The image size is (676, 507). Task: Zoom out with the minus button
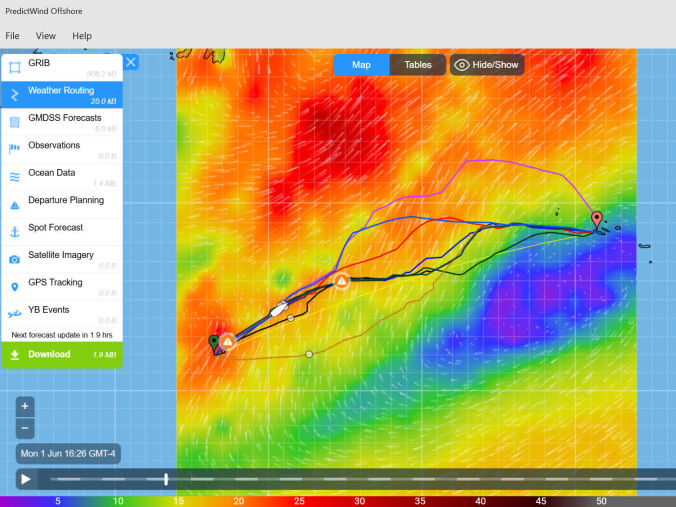pos(25,428)
